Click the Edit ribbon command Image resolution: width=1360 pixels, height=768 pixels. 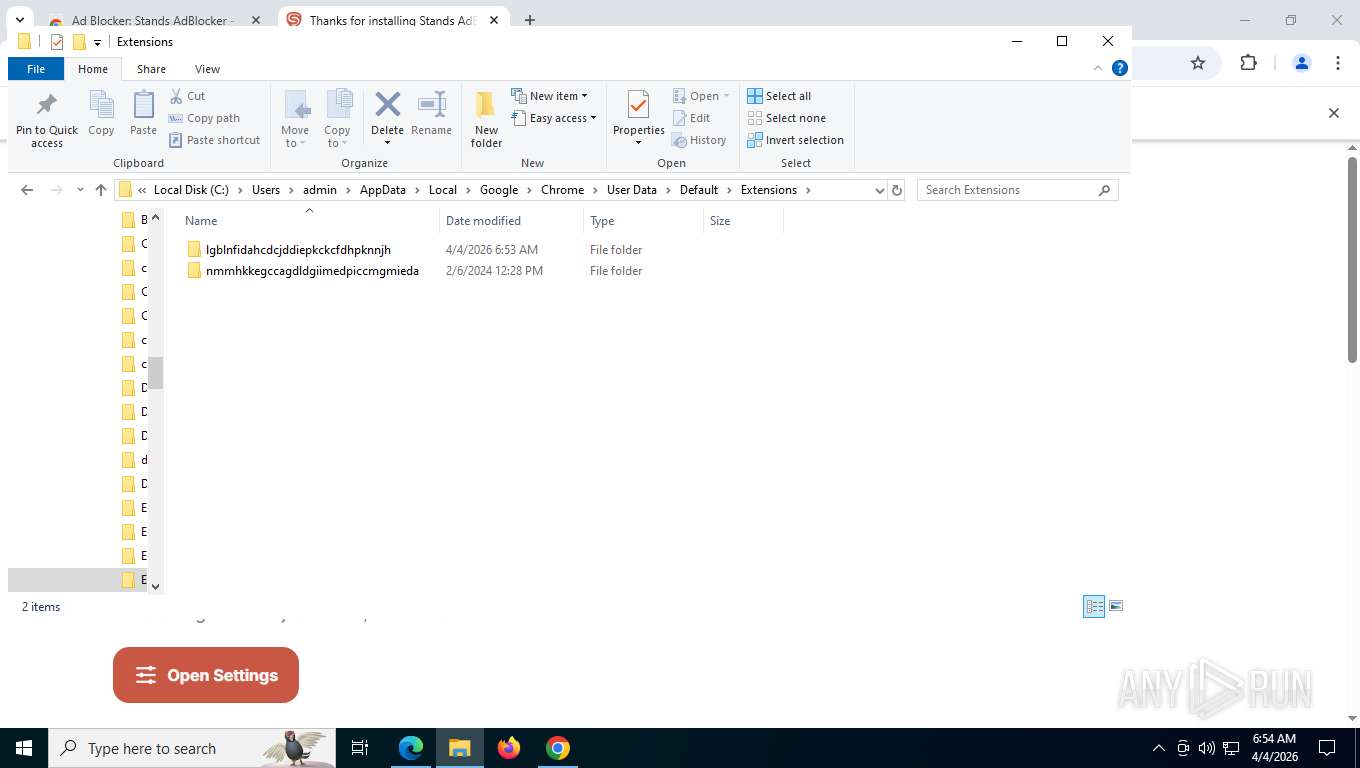[691, 118]
